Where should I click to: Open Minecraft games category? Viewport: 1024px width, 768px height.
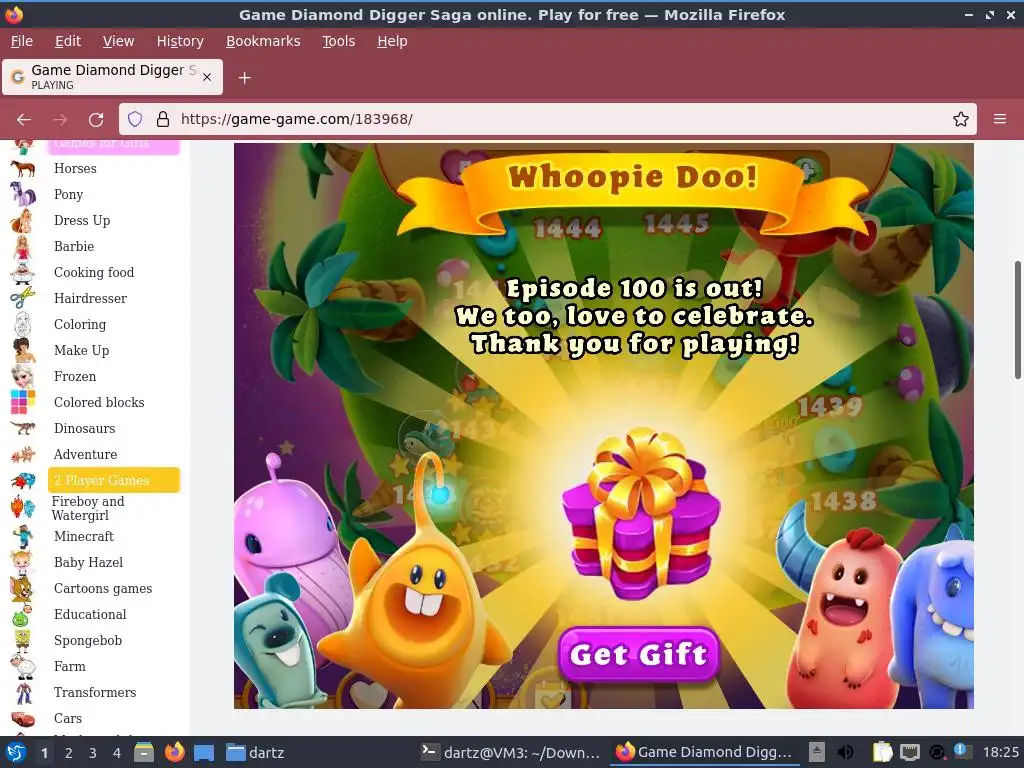84,536
